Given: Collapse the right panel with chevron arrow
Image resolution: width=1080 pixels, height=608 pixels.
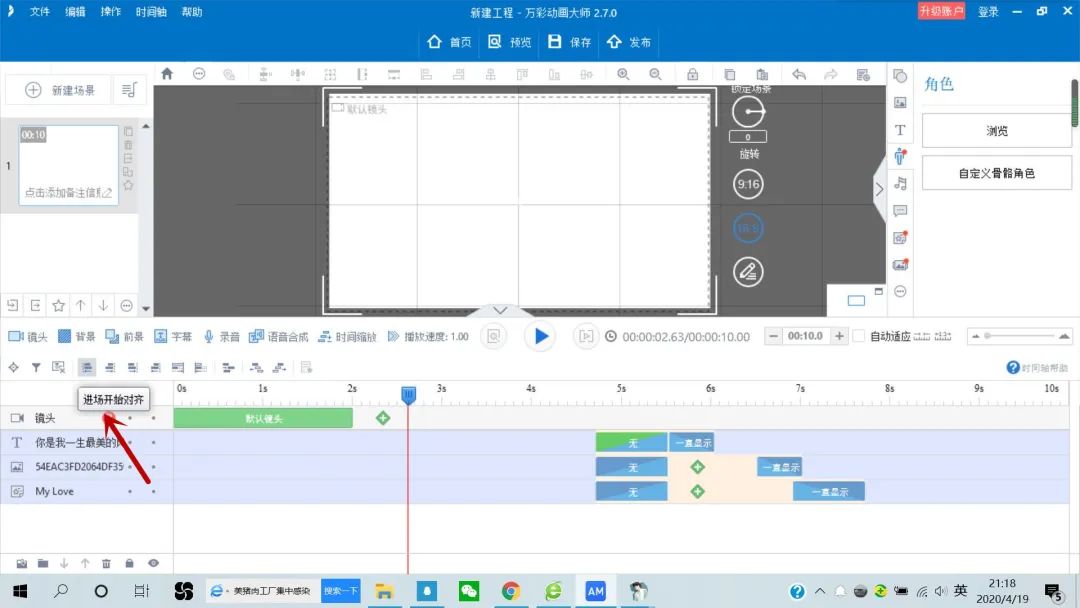Looking at the screenshot, I should coord(879,189).
